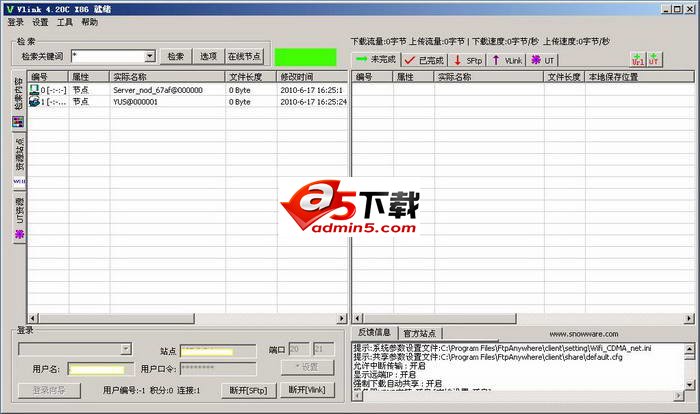
Task: Click log line 允许中断传输：开启
Action: tap(389, 366)
